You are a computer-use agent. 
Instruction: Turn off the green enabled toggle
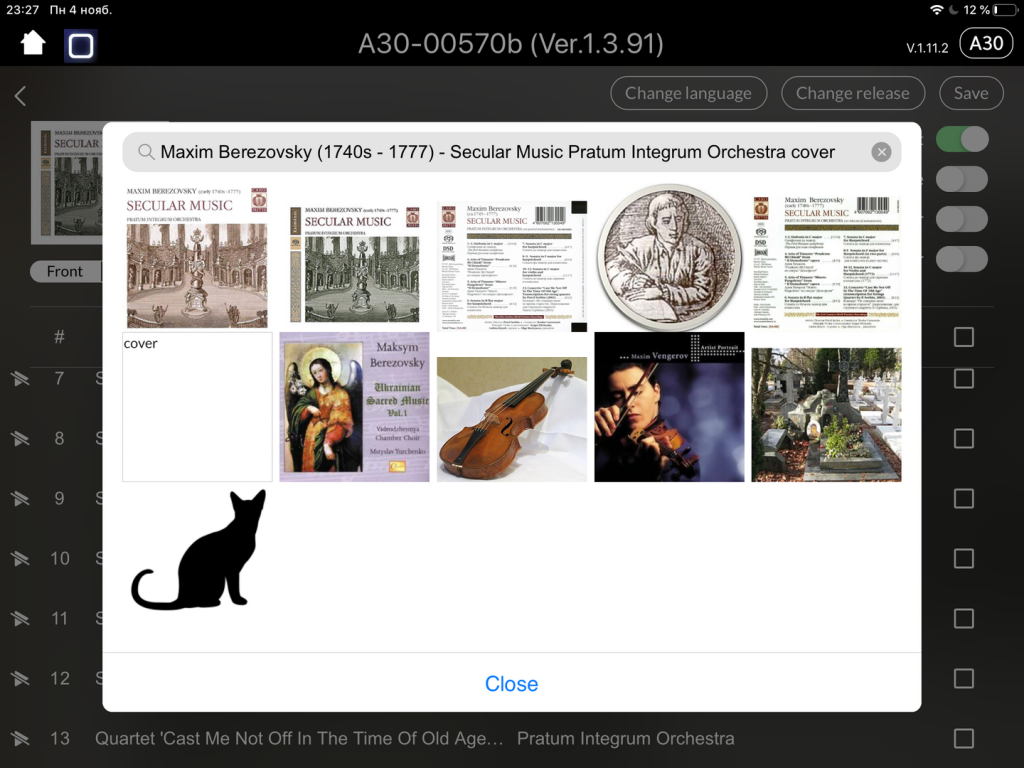(962, 139)
